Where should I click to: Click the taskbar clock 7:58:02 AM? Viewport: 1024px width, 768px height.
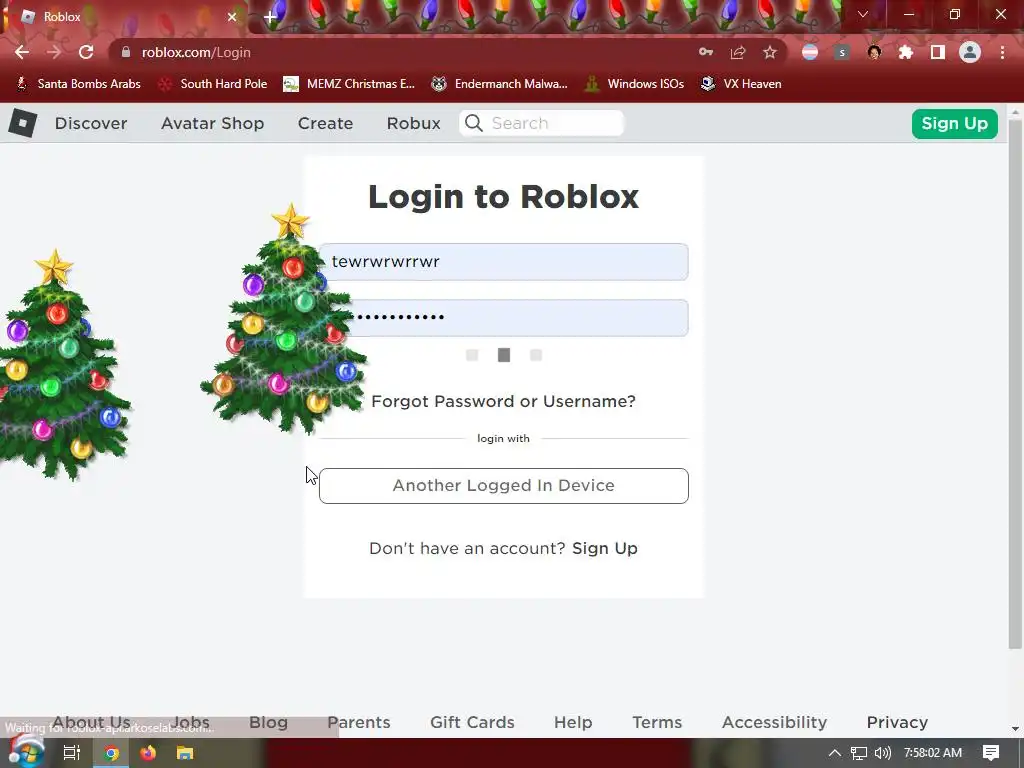933,753
